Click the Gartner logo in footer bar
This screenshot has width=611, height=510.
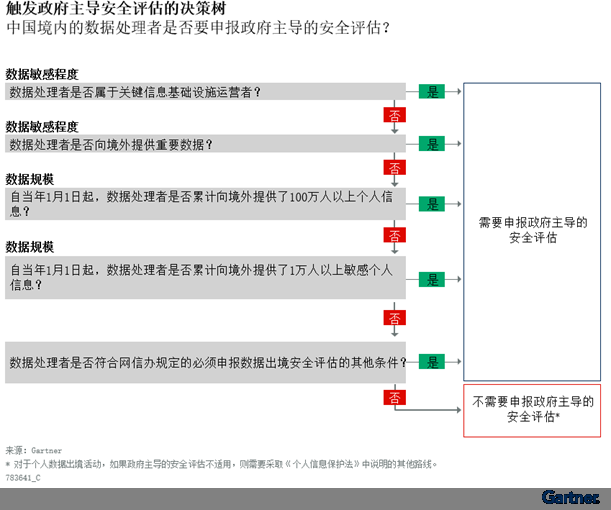570,498
